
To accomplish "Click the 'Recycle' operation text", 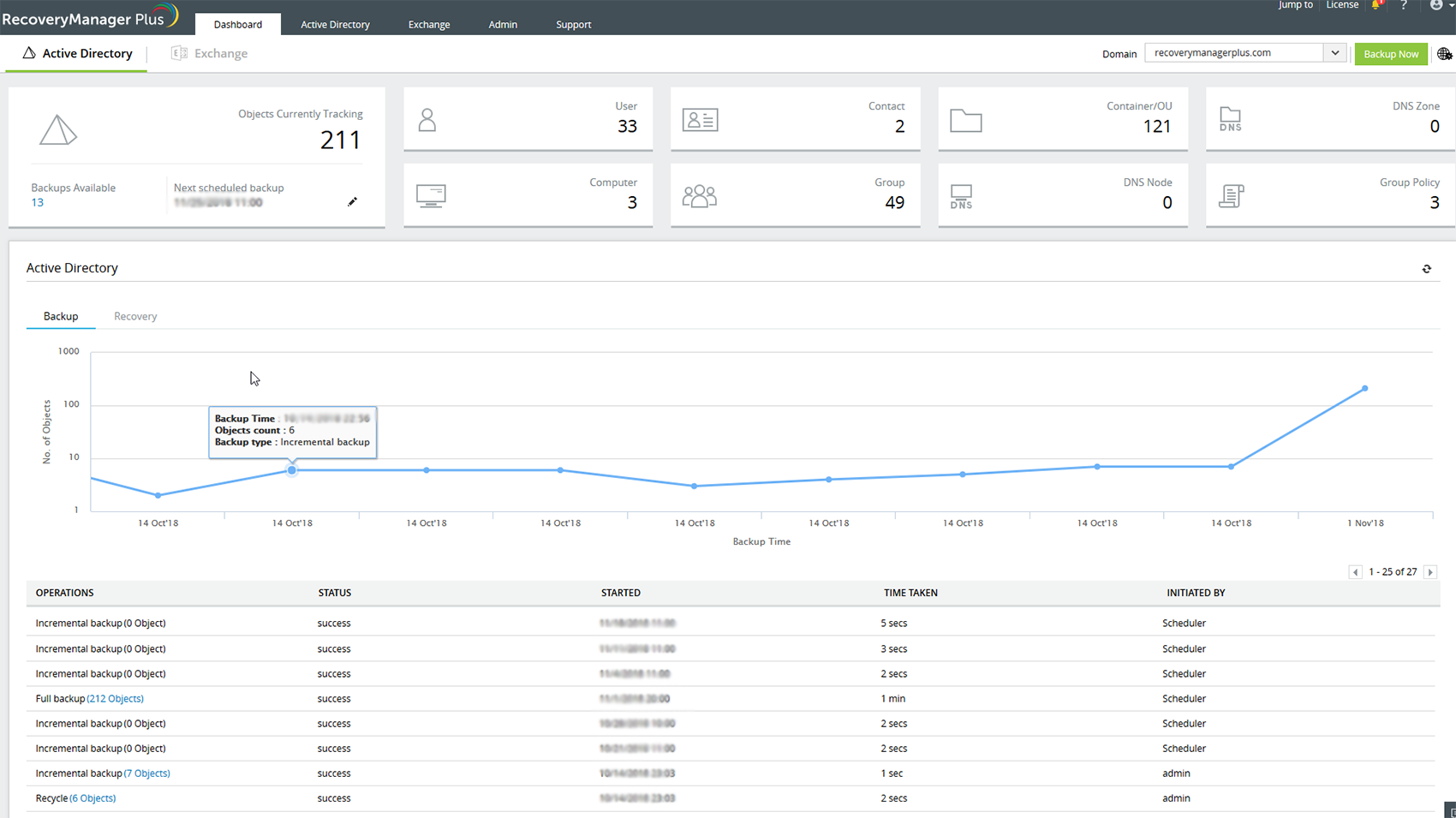I will point(51,798).
